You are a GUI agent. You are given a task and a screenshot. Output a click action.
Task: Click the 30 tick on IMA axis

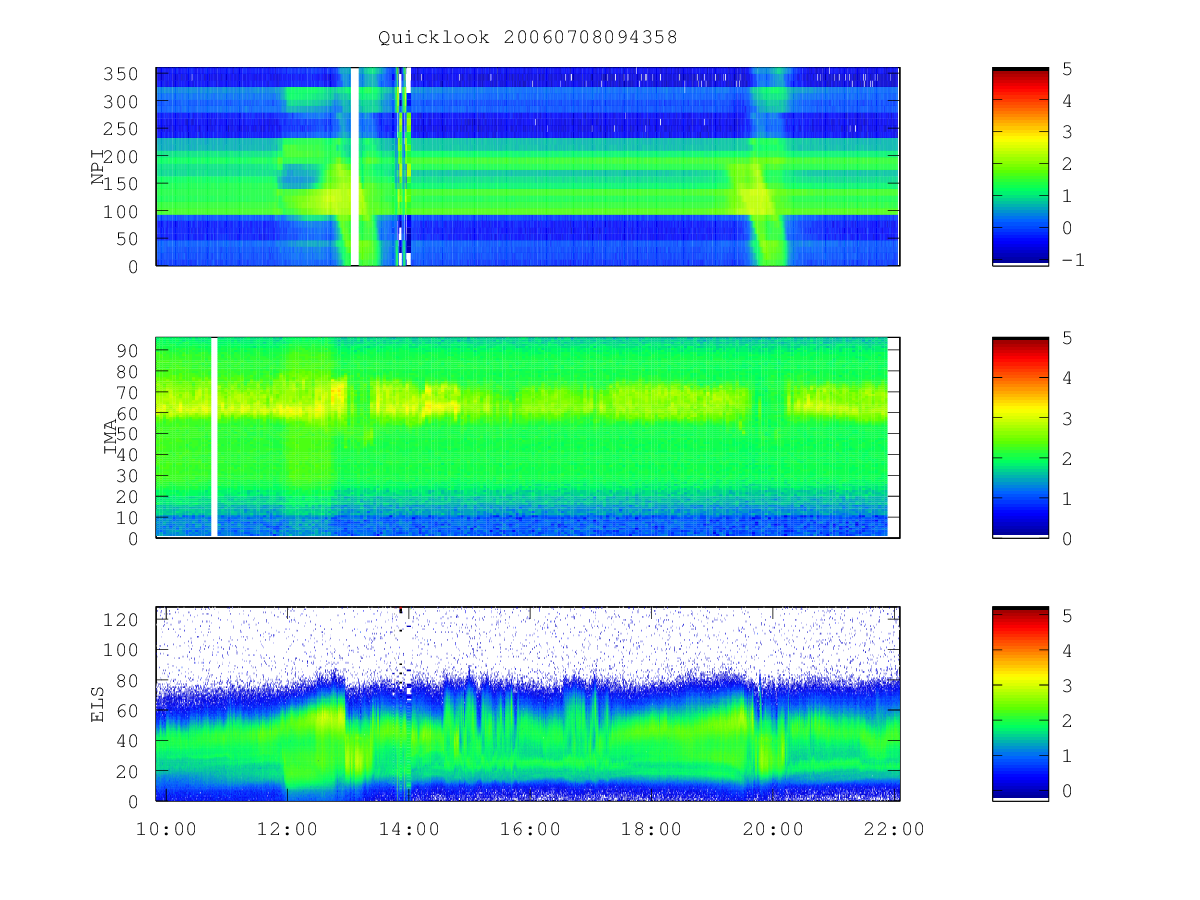129,476
